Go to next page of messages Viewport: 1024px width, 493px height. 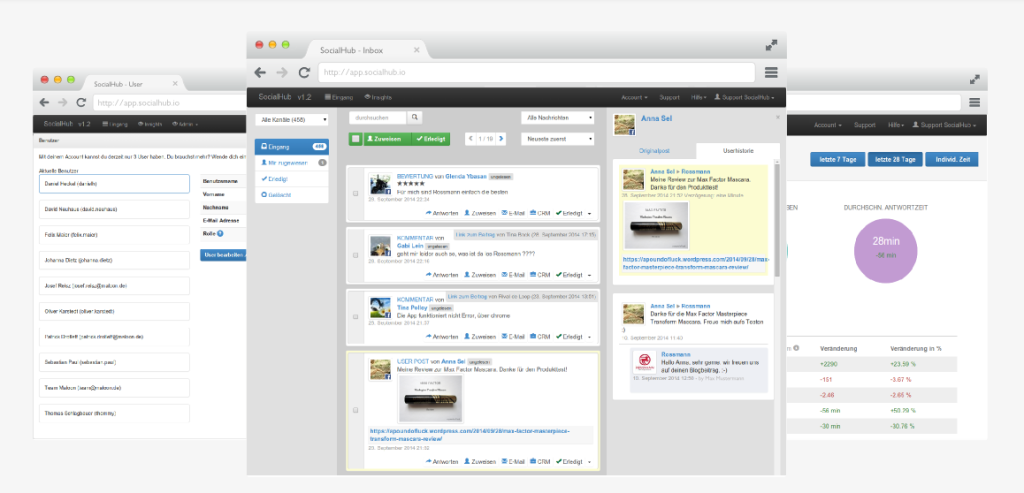pyautogui.click(x=501, y=138)
